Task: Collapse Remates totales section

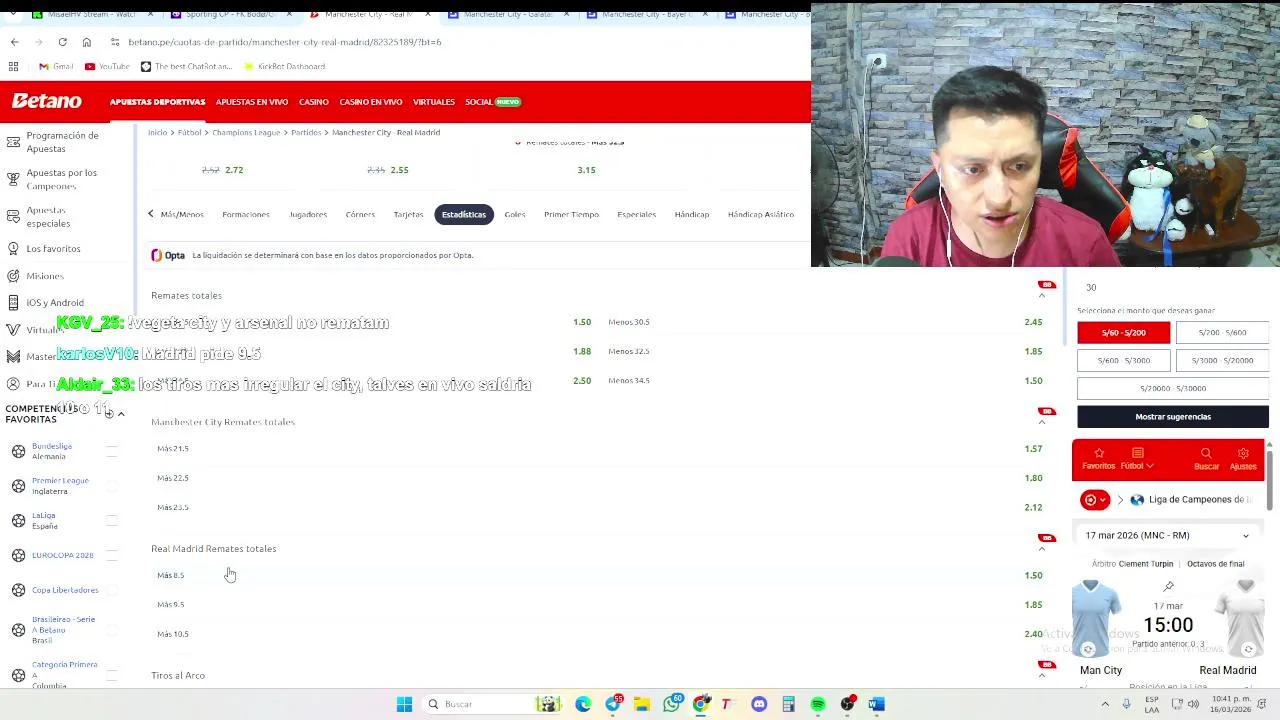Action: click(1042, 296)
